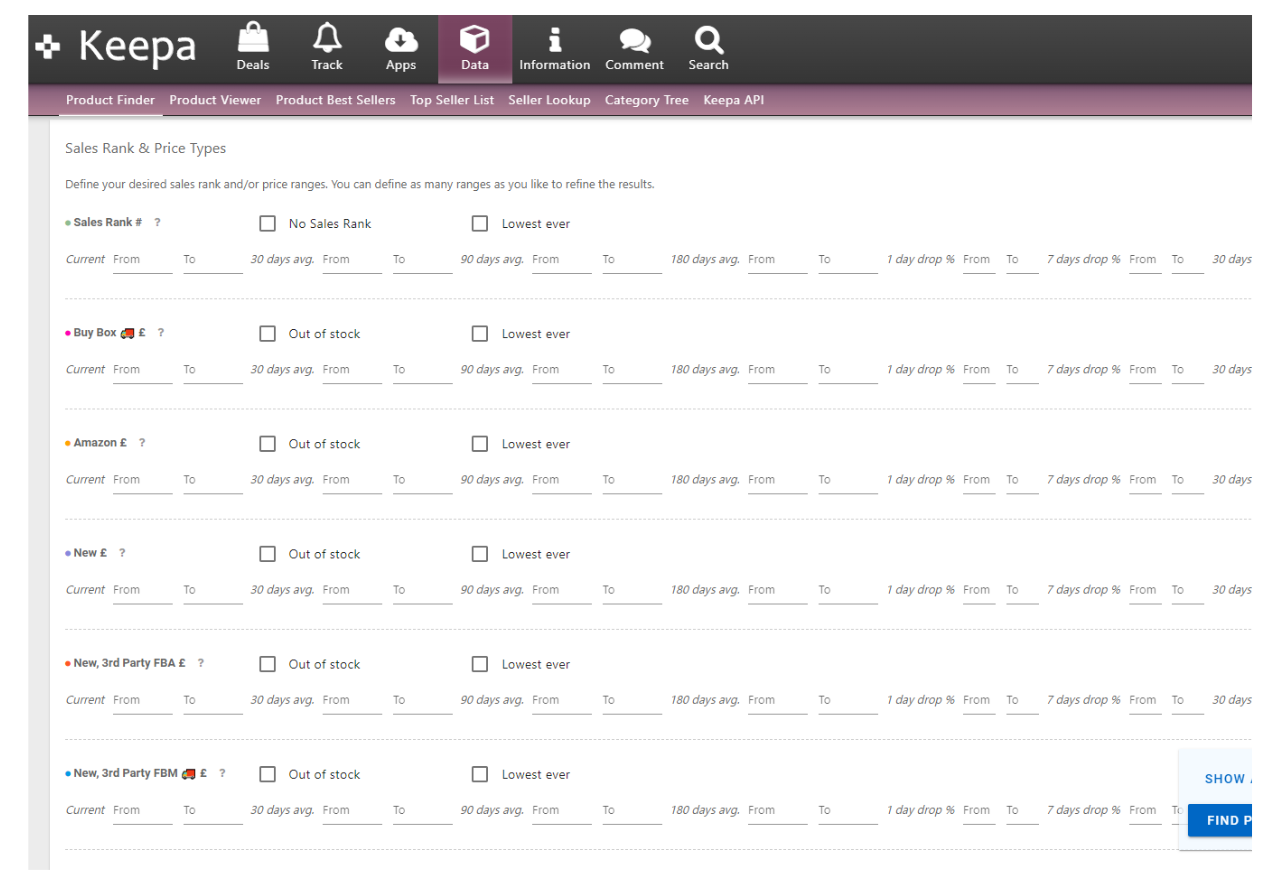Focus Buy Box 30 days avg. To field

pos(422,370)
